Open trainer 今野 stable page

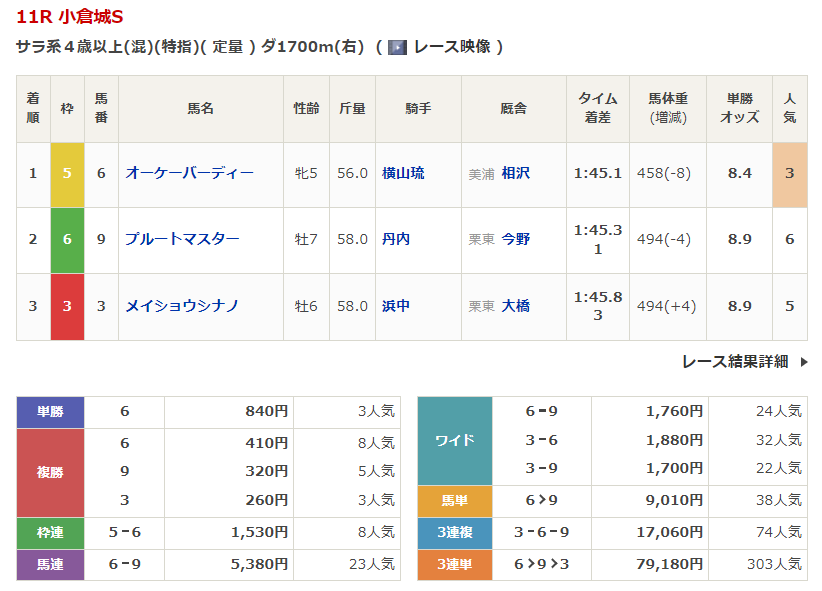point(515,239)
